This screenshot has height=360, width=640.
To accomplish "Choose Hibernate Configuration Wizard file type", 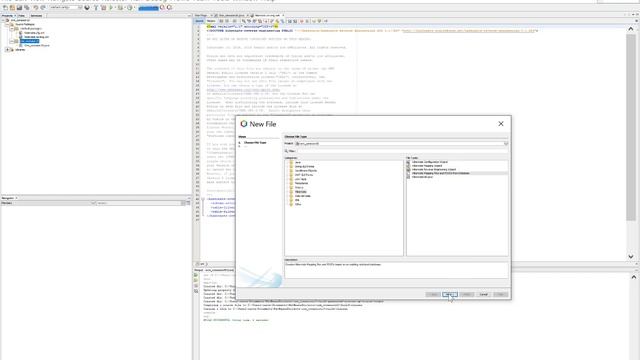I will (429, 162).
